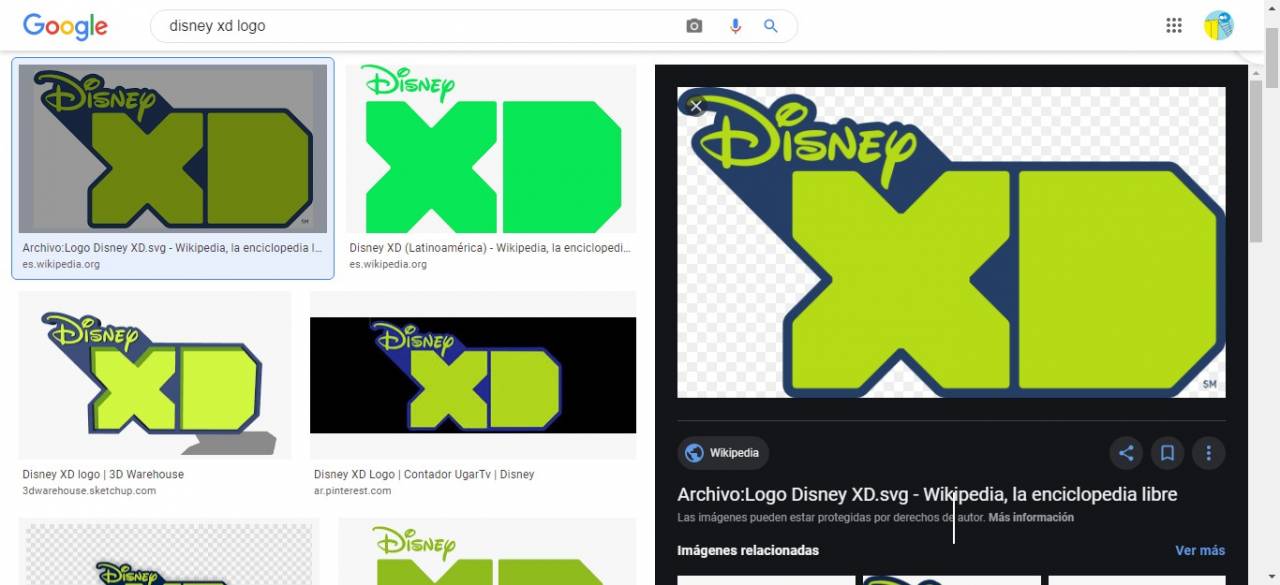Click the Google logo

tap(65, 26)
